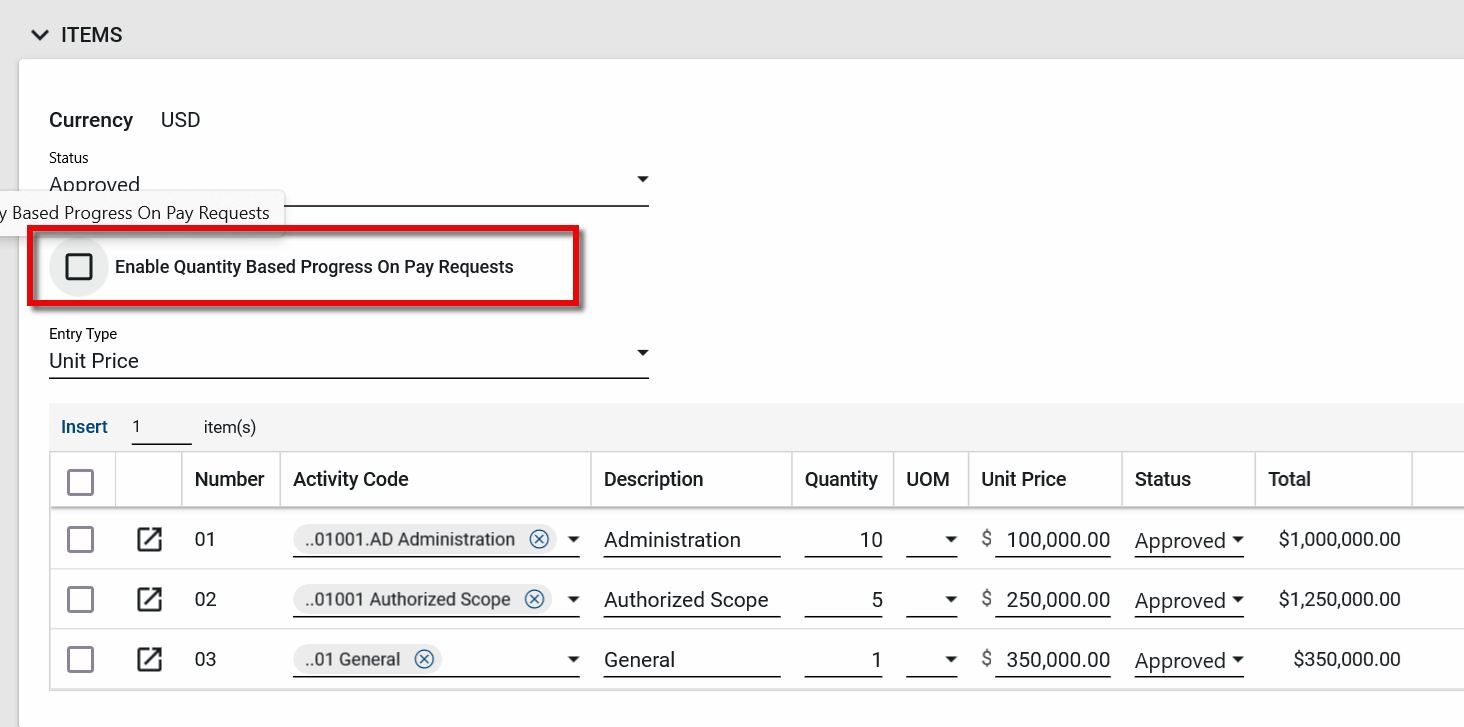Click the insert item count field
1464x727 pixels.
[160, 427]
